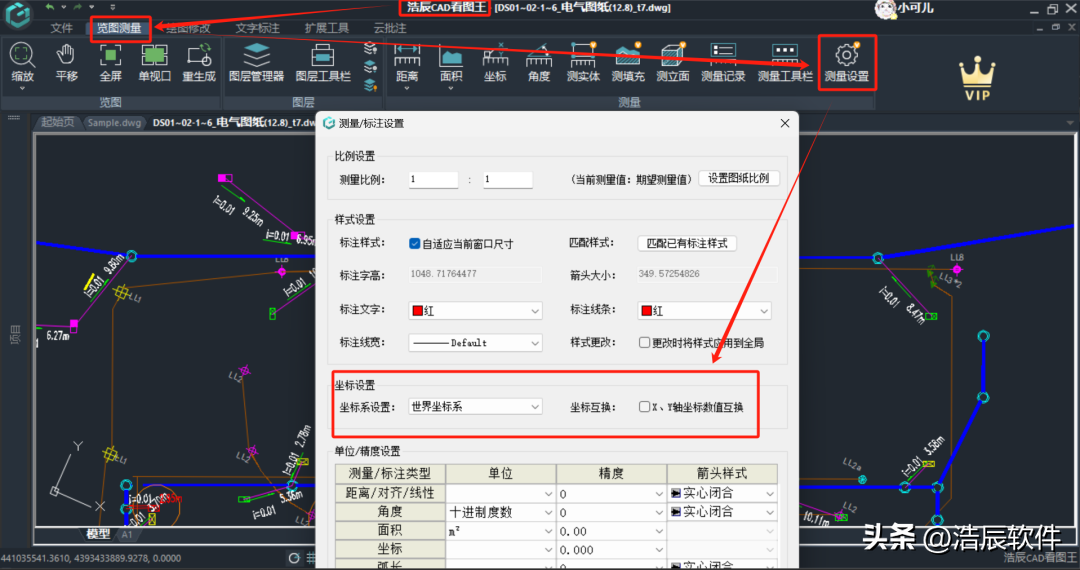Click the second 测量比例 input field
This screenshot has height=570, width=1080.
[x=508, y=180]
